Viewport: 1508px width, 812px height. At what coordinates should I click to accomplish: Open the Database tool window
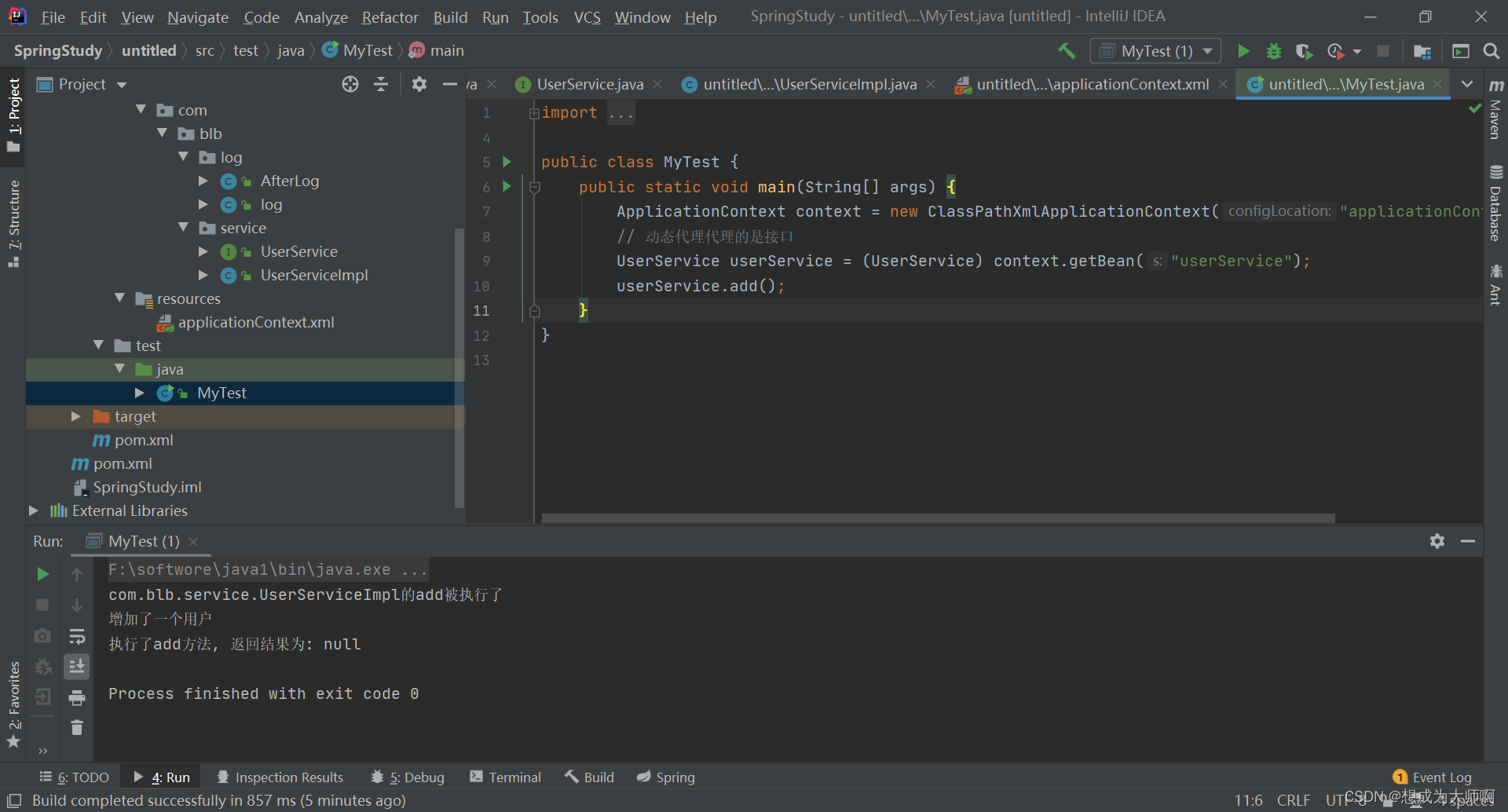1495,203
